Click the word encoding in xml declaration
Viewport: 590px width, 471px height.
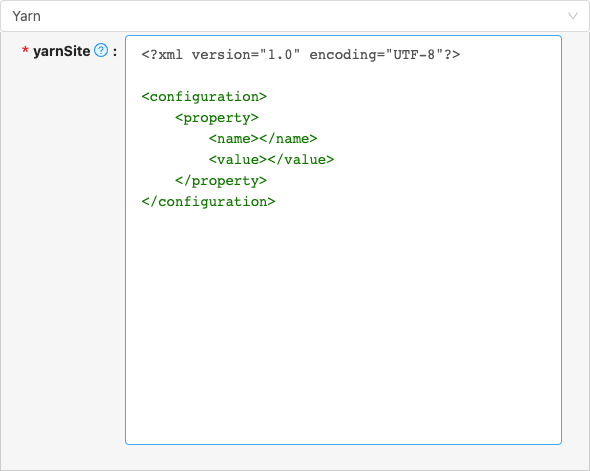click(x=343, y=55)
